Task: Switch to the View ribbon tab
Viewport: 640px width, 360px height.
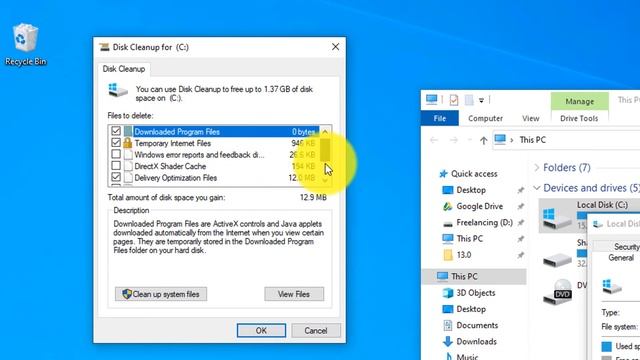Action: (x=531, y=118)
